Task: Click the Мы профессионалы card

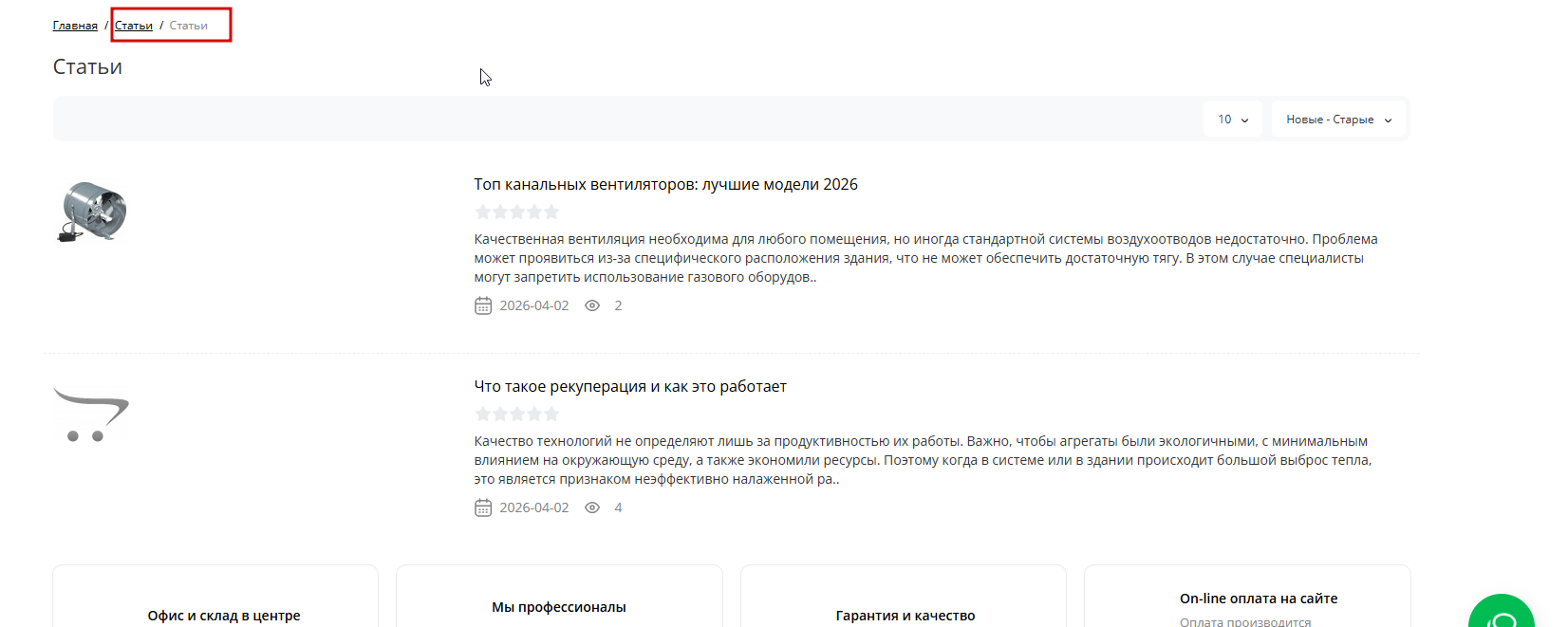Action: click(x=559, y=597)
